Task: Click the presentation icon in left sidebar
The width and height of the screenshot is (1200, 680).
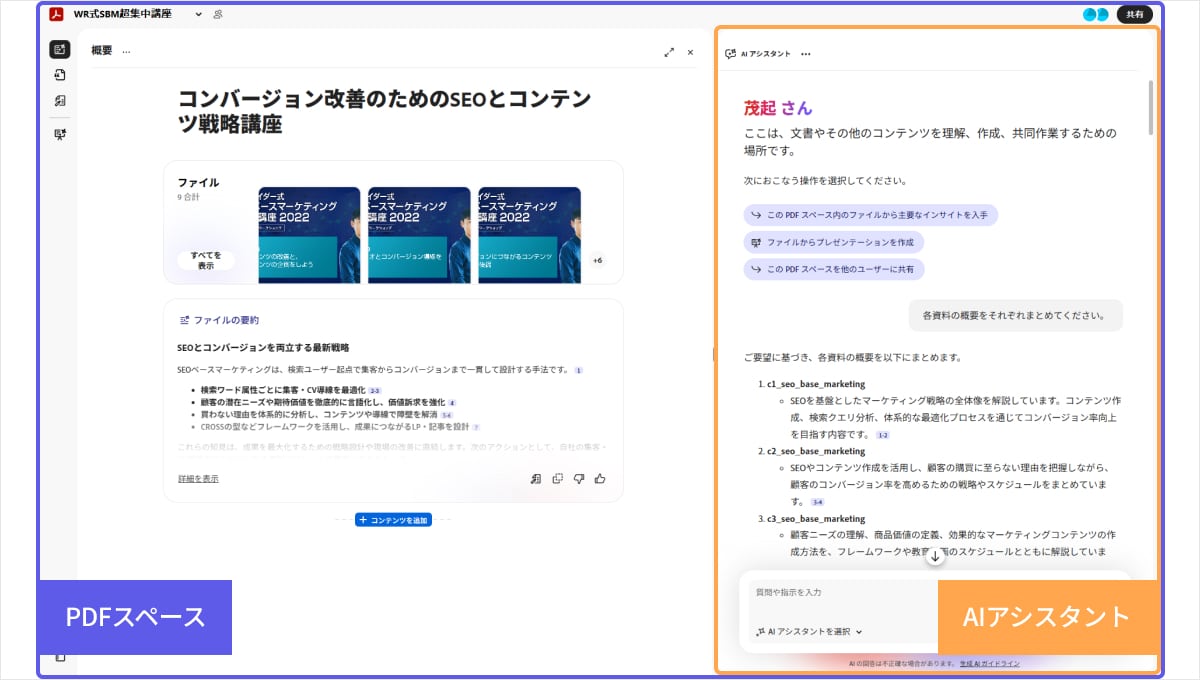Action: (x=60, y=134)
